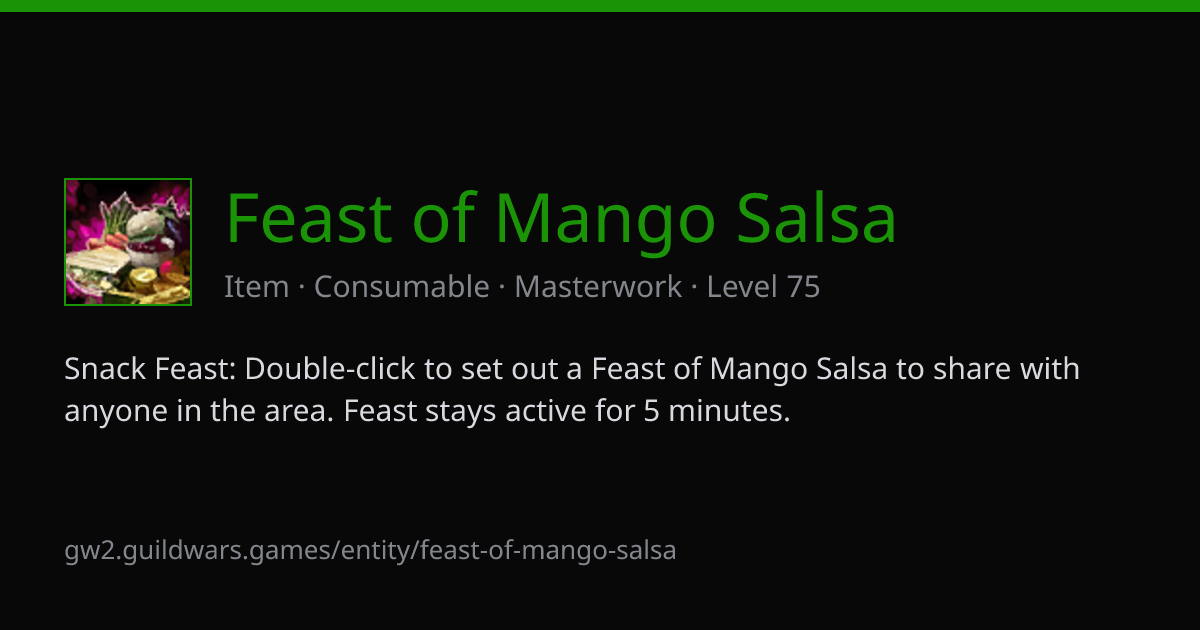Click the Feast of Mango Salsa item icon
1200x630 pixels.
pos(128,242)
